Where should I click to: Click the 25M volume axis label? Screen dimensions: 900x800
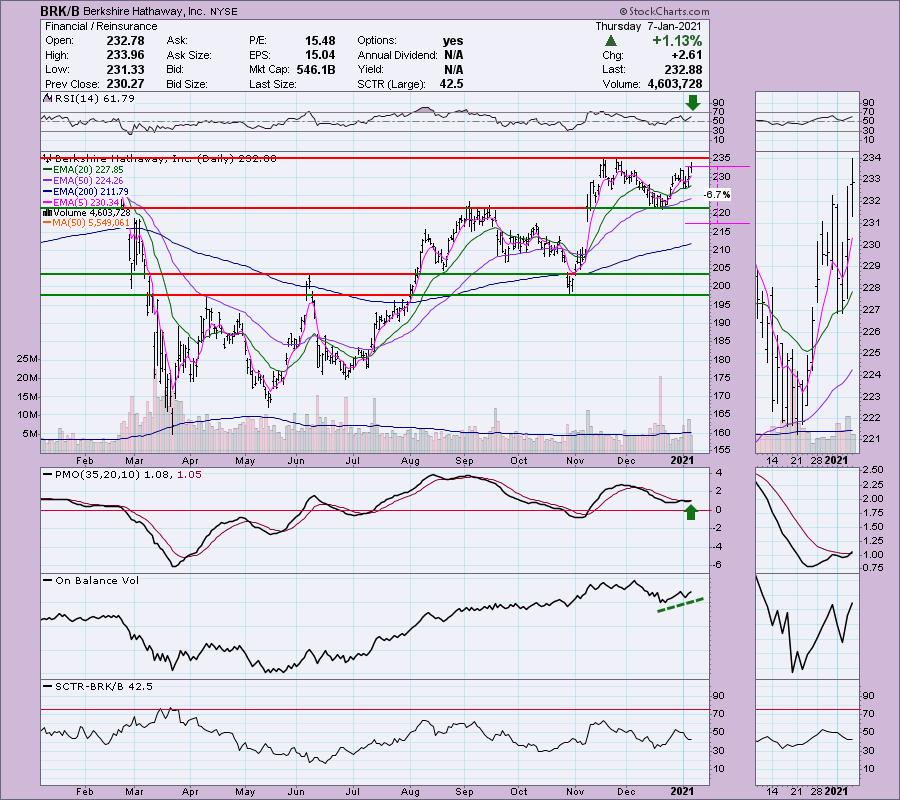(28, 359)
